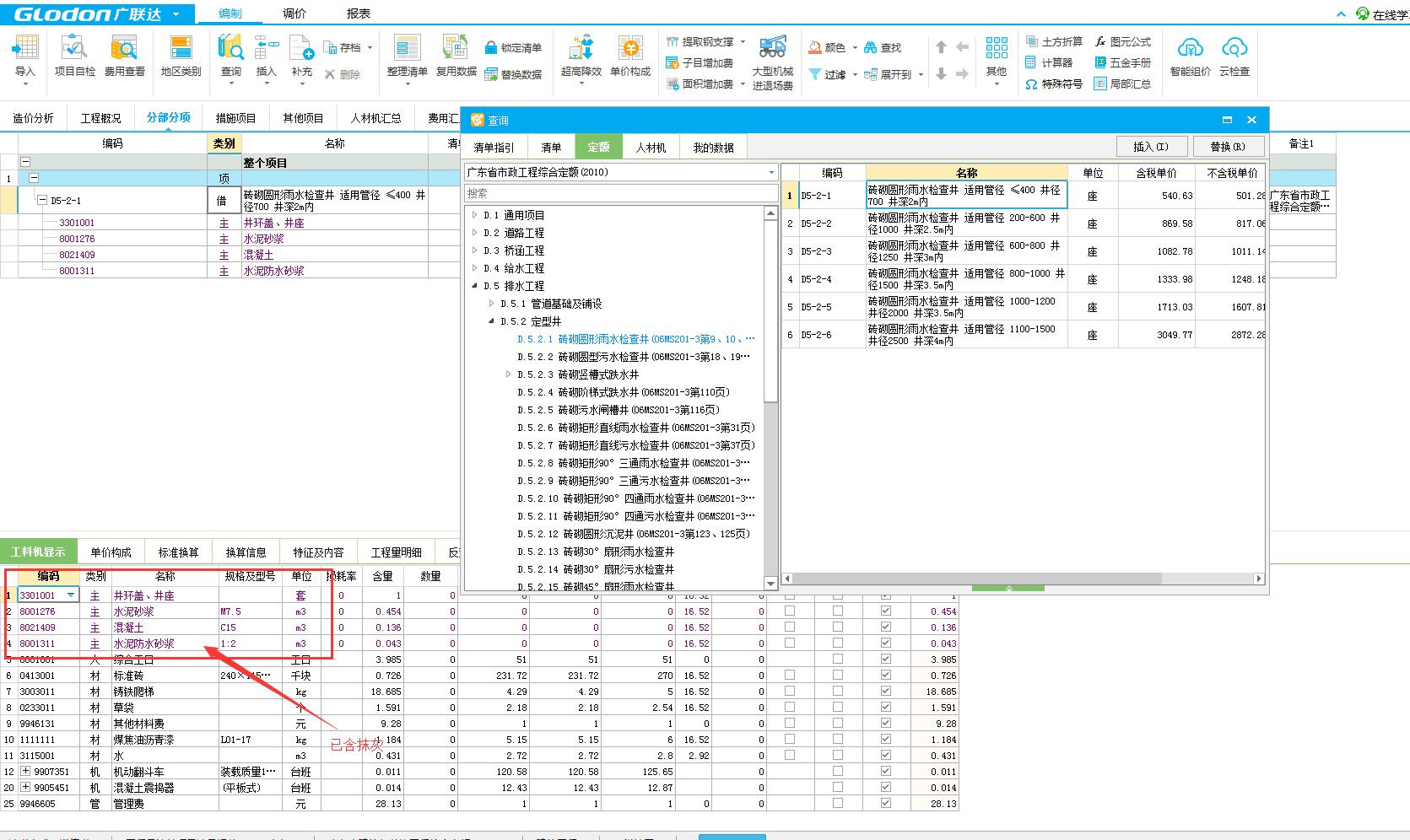Expand D.5.1 管道基础及铺设 node
The width and height of the screenshot is (1410, 840).
click(492, 304)
